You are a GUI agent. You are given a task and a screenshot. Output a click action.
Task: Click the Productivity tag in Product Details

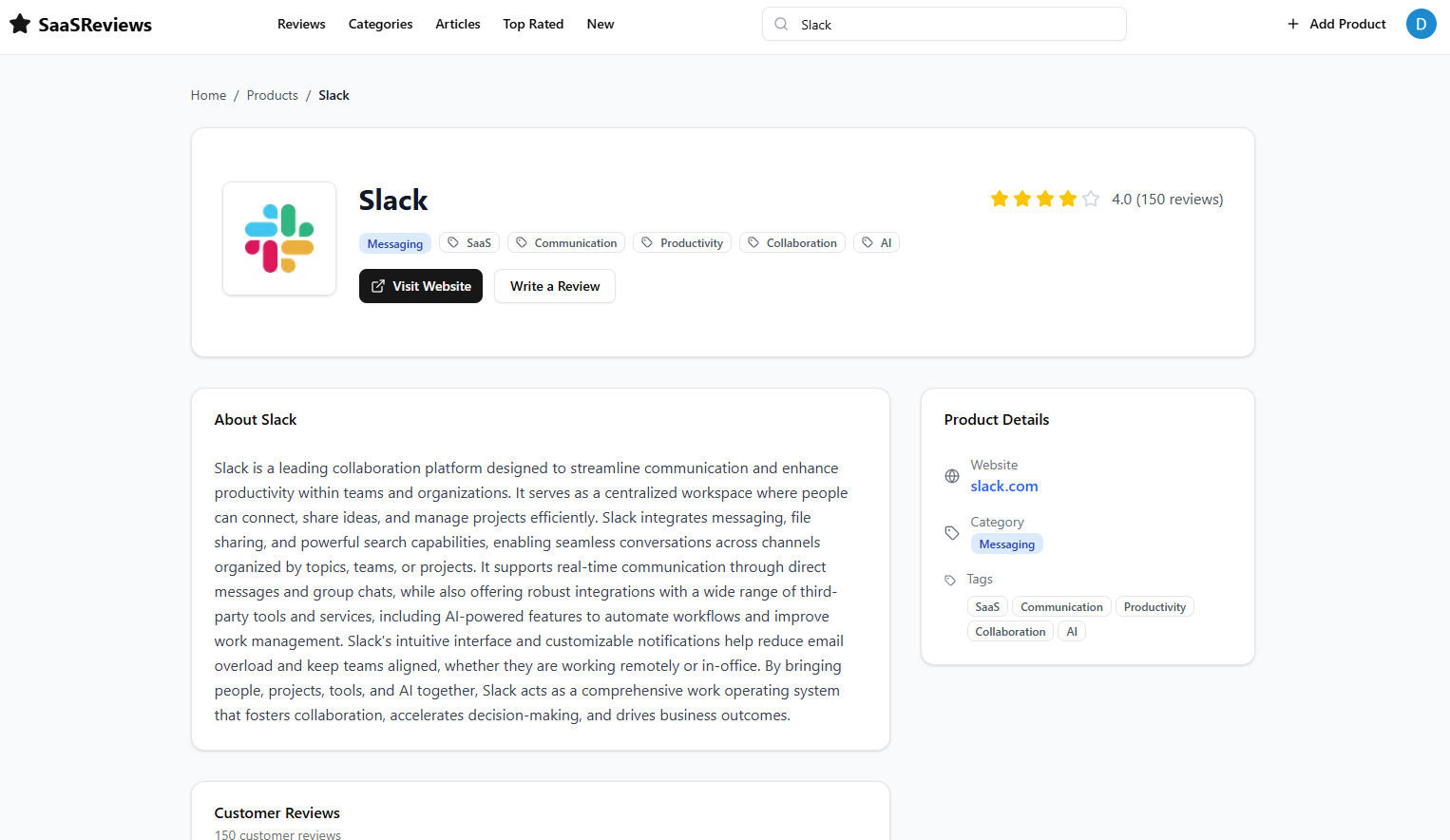1154,606
